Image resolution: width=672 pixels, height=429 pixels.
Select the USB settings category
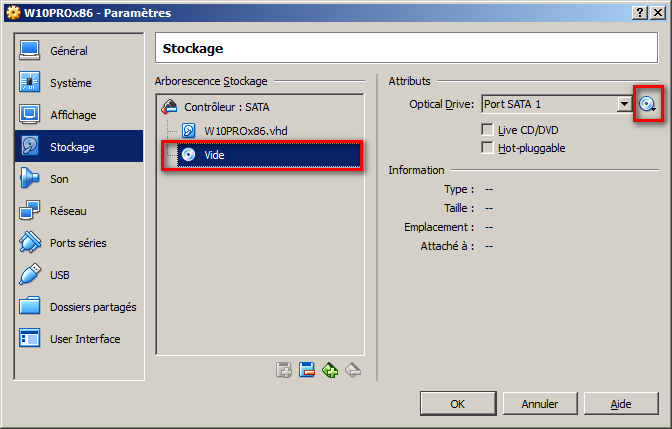point(61,275)
